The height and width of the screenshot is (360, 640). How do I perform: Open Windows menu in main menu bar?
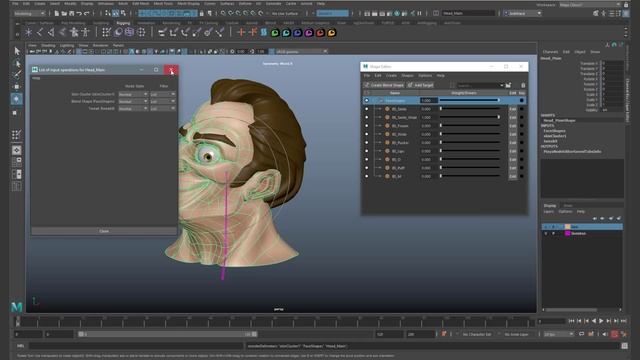click(x=105, y=4)
